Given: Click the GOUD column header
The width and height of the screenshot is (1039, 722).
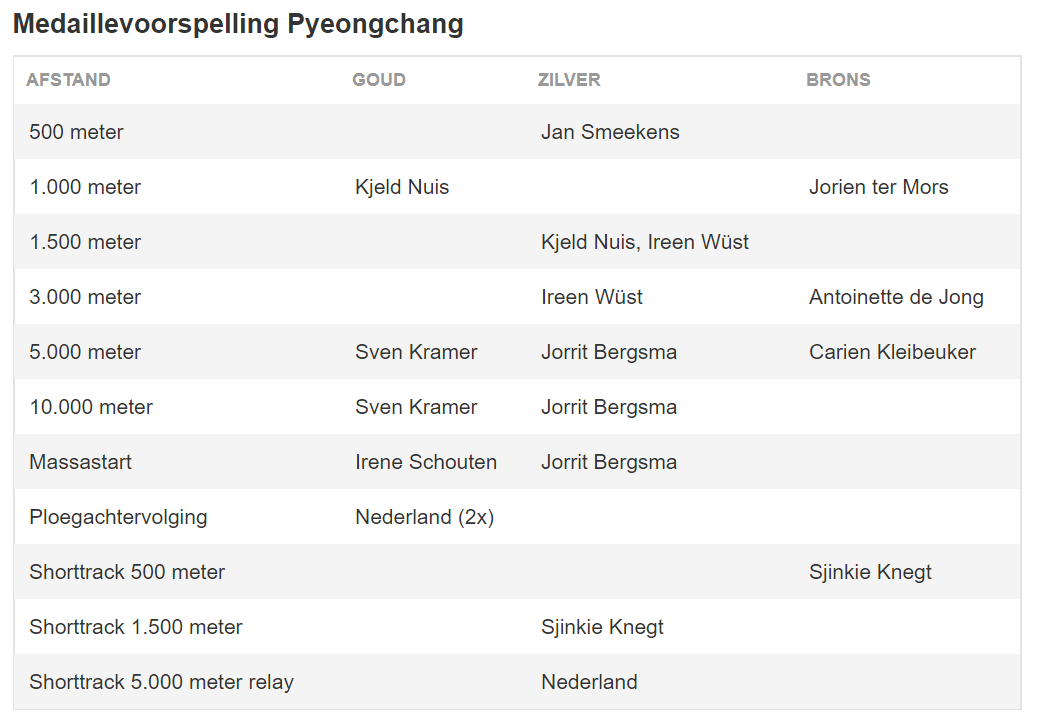Looking at the screenshot, I should tap(378, 80).
